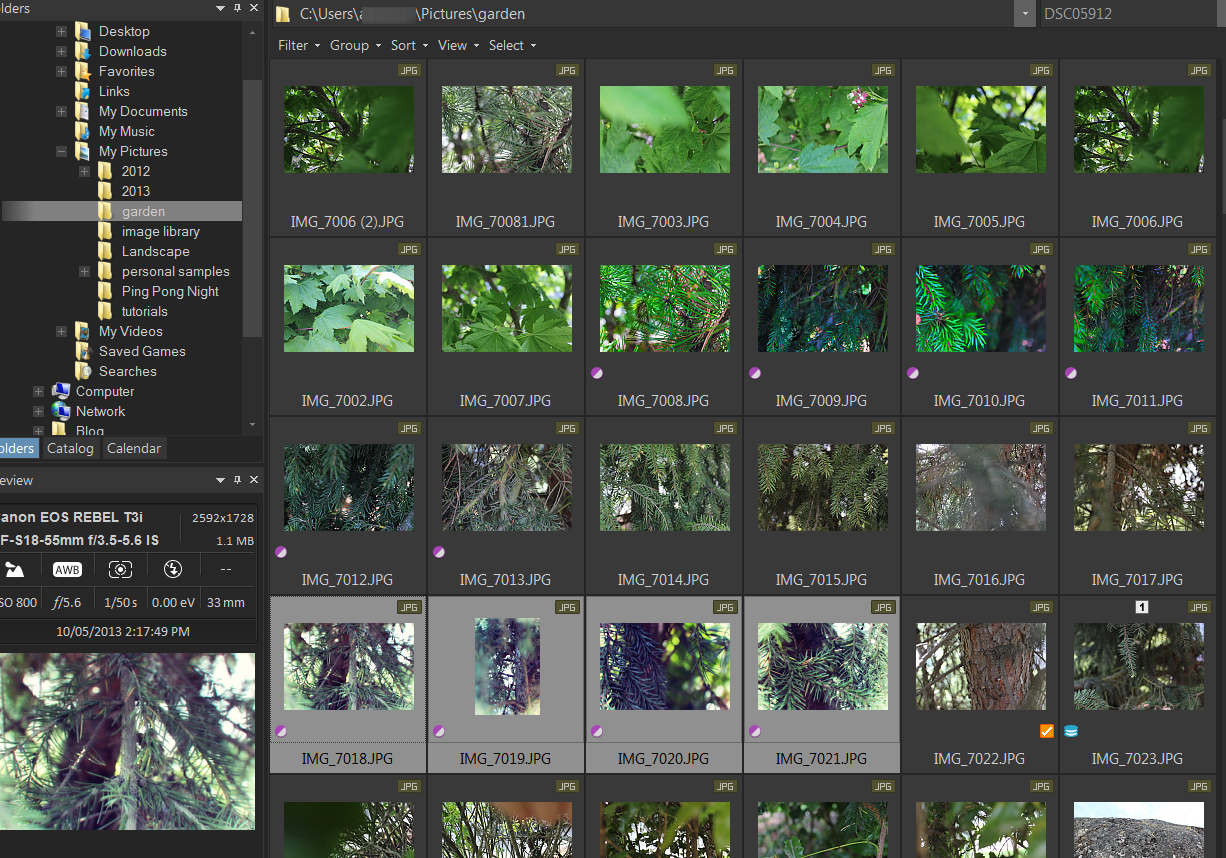Click the large preview image in Preview panel

point(126,741)
